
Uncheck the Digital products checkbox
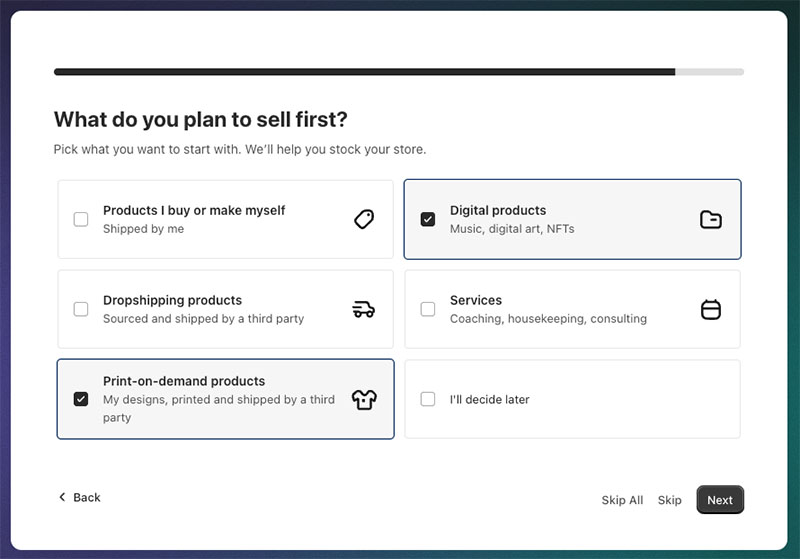coord(428,219)
